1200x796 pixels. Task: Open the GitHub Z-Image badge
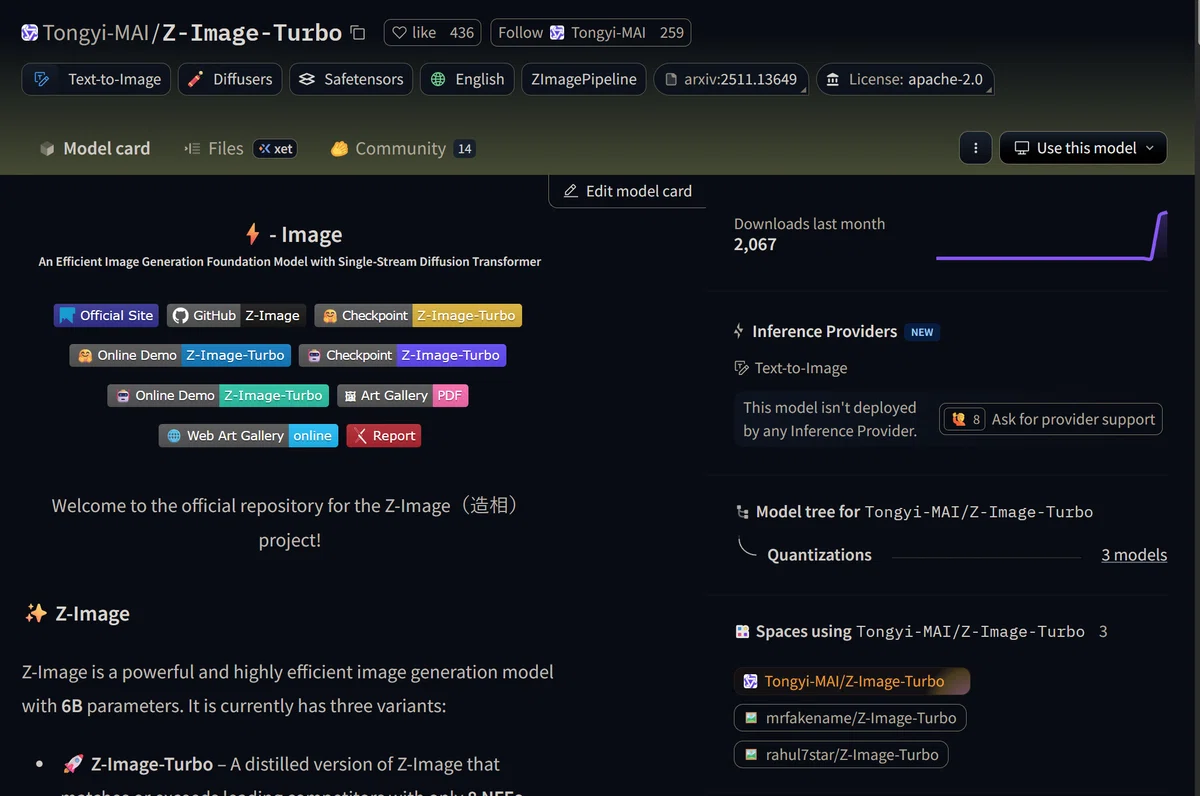[x=236, y=315]
